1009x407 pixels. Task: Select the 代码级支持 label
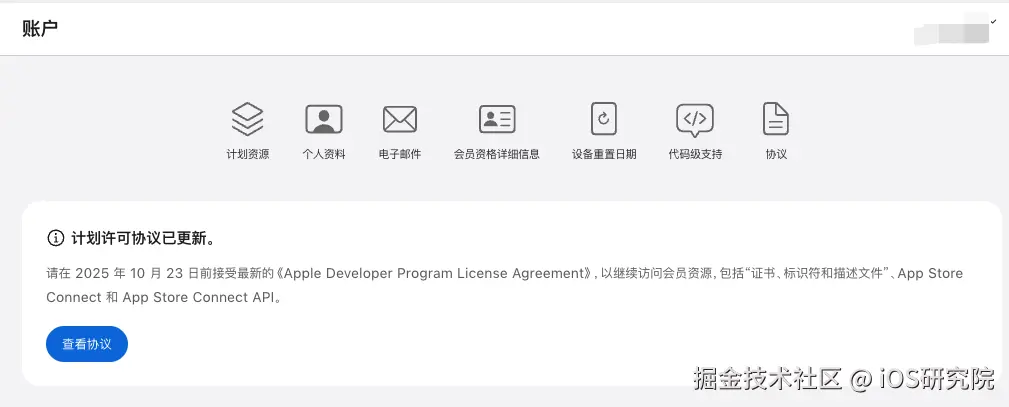pyautogui.click(x=695, y=155)
